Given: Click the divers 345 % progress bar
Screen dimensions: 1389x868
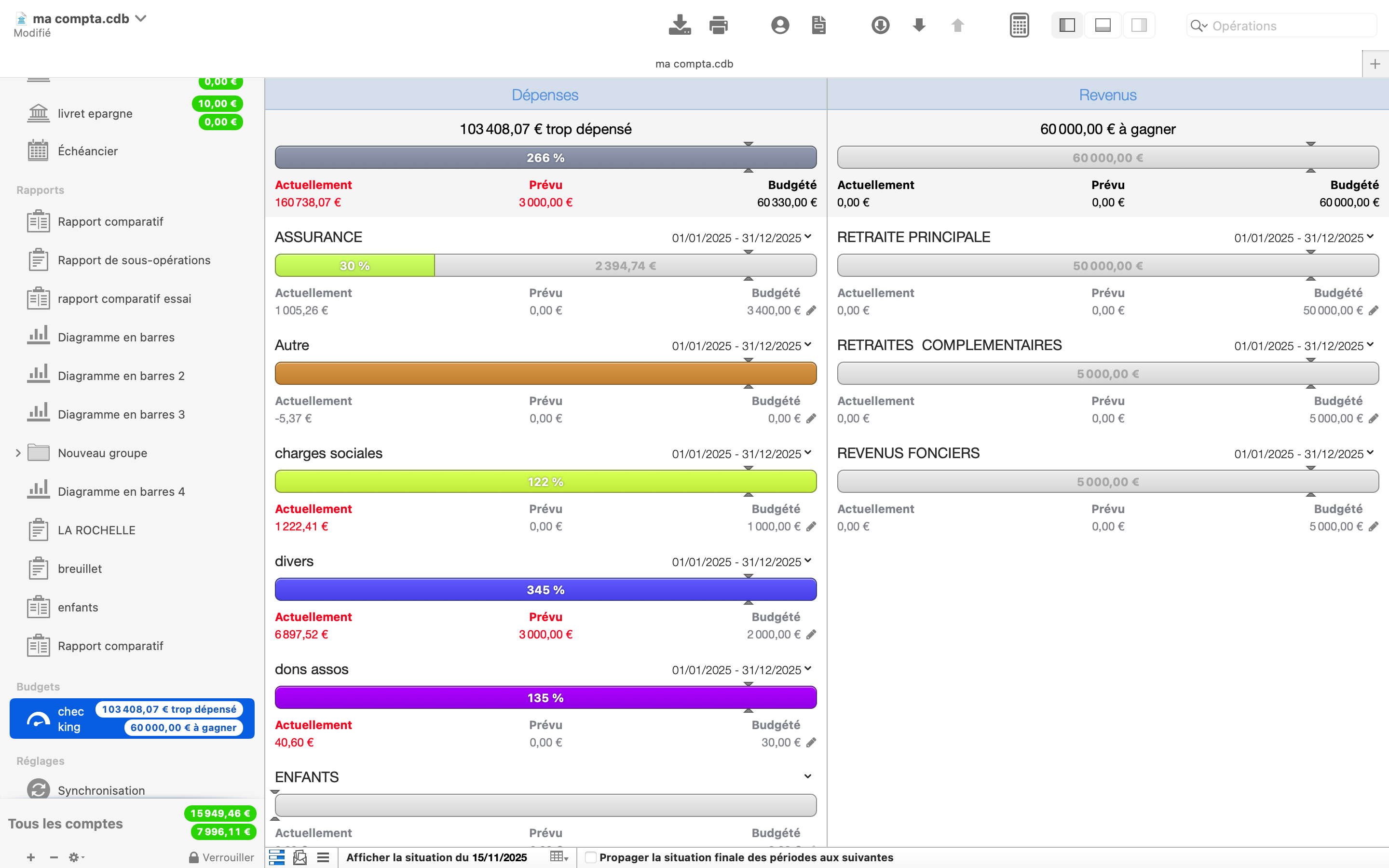Looking at the screenshot, I should tap(545, 590).
